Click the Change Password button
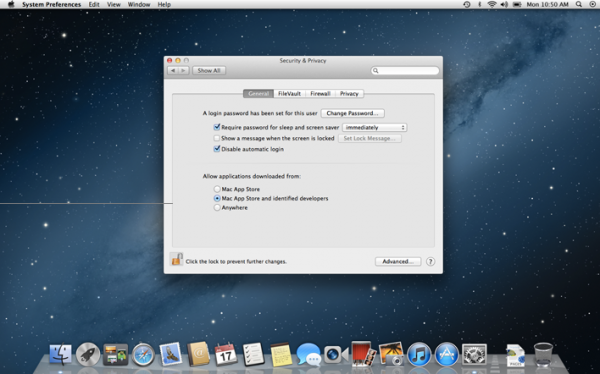The image size is (600, 374). click(x=352, y=113)
